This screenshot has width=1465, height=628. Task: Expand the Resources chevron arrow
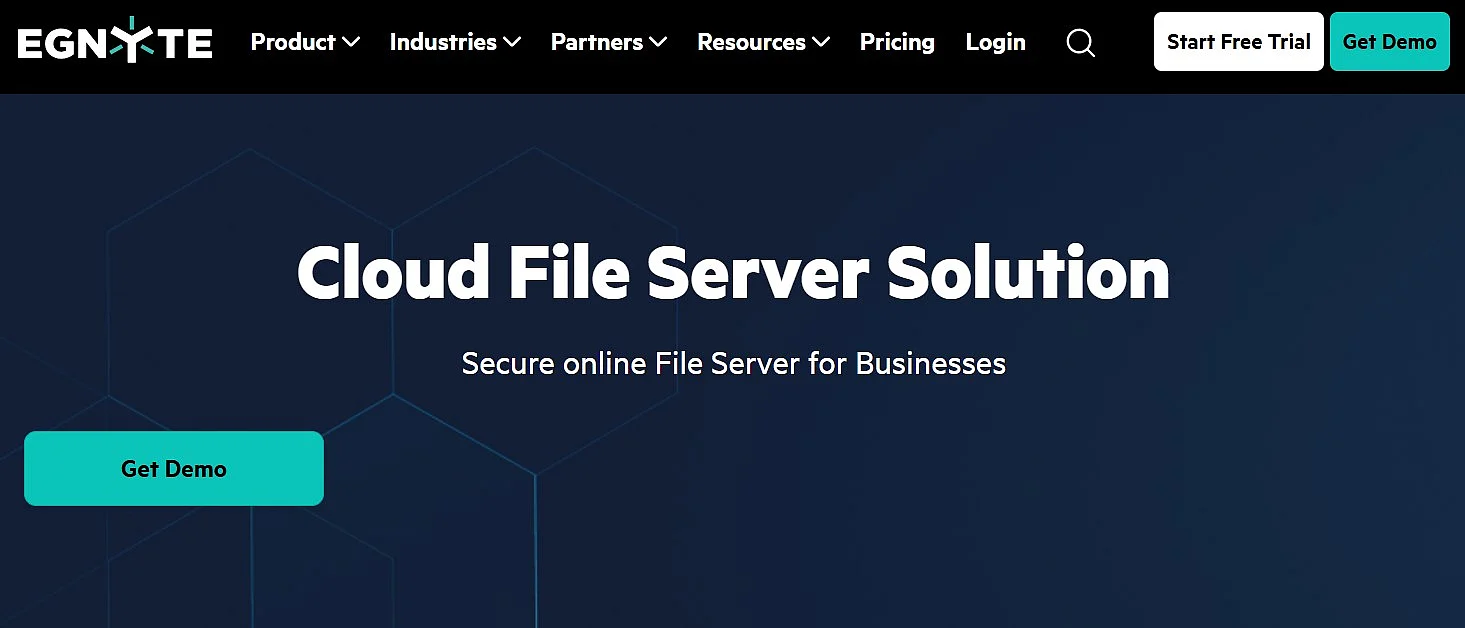820,43
